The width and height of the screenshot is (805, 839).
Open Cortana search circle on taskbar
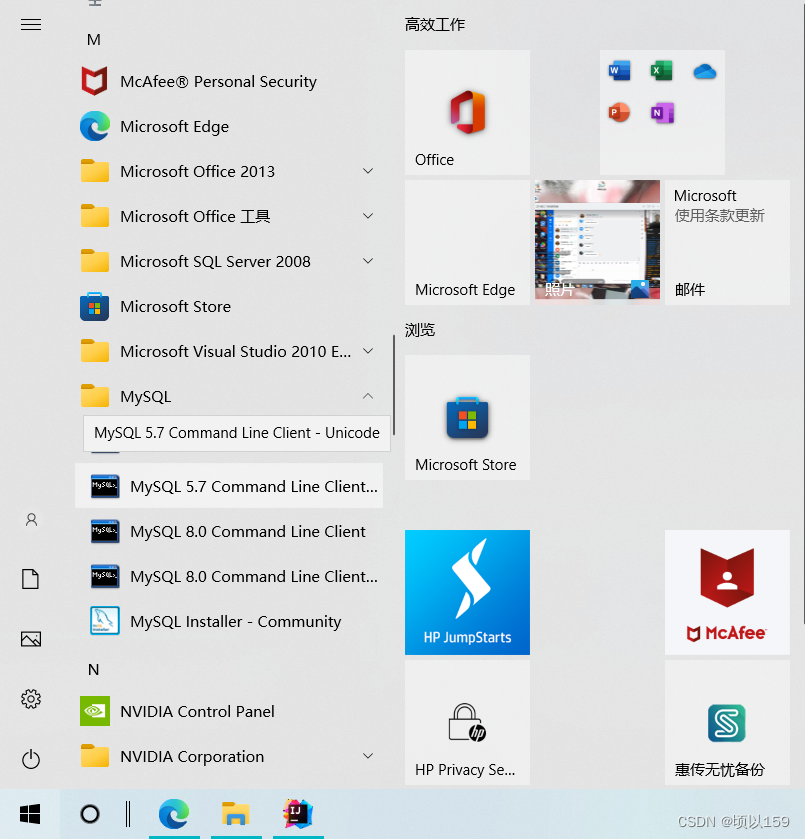(x=90, y=814)
